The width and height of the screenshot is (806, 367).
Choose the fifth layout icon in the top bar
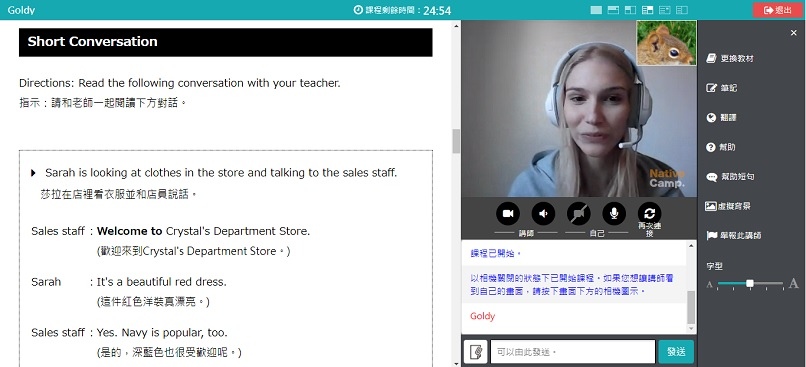click(x=665, y=10)
